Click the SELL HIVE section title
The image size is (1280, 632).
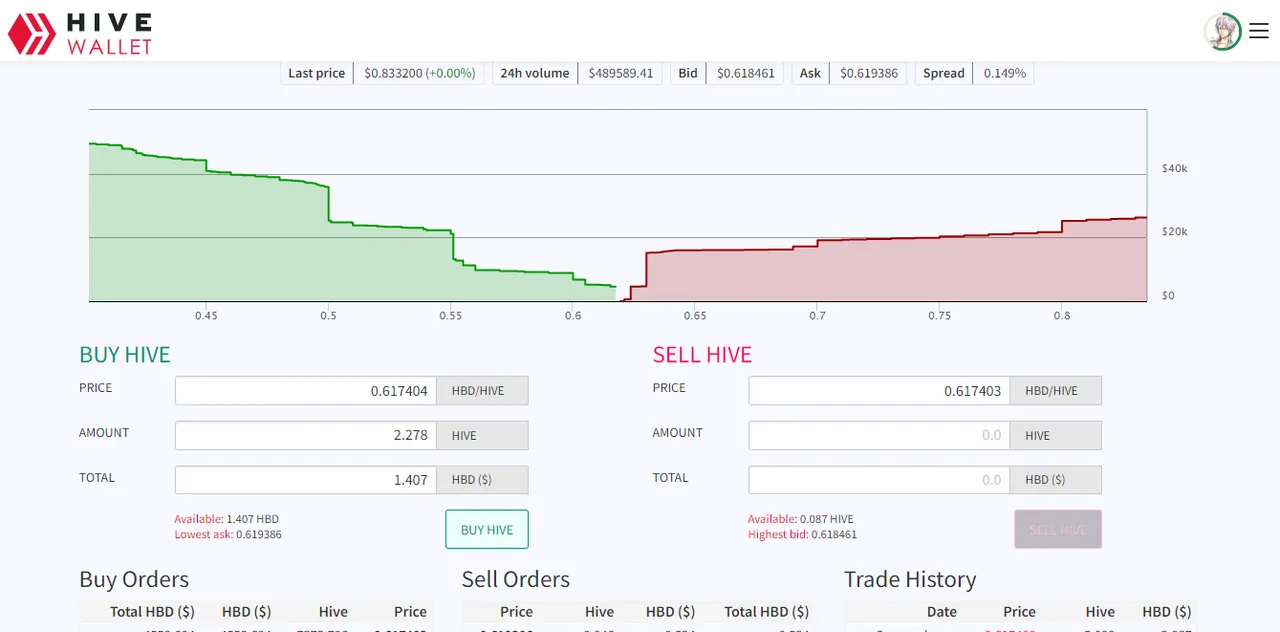pos(702,355)
